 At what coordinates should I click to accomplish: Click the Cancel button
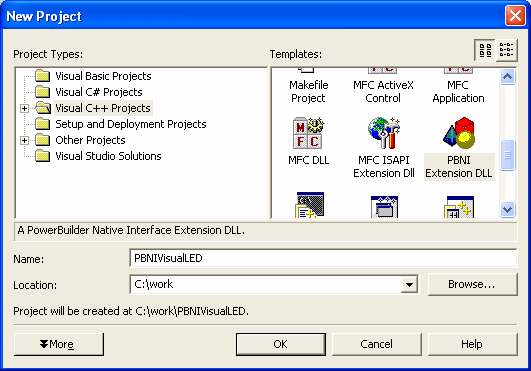click(x=377, y=344)
